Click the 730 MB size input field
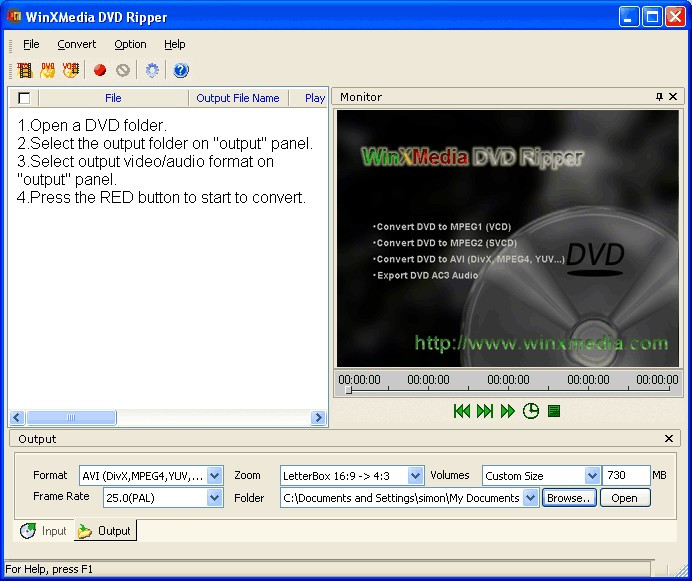Screen dimensions: 692x581 point(626,475)
